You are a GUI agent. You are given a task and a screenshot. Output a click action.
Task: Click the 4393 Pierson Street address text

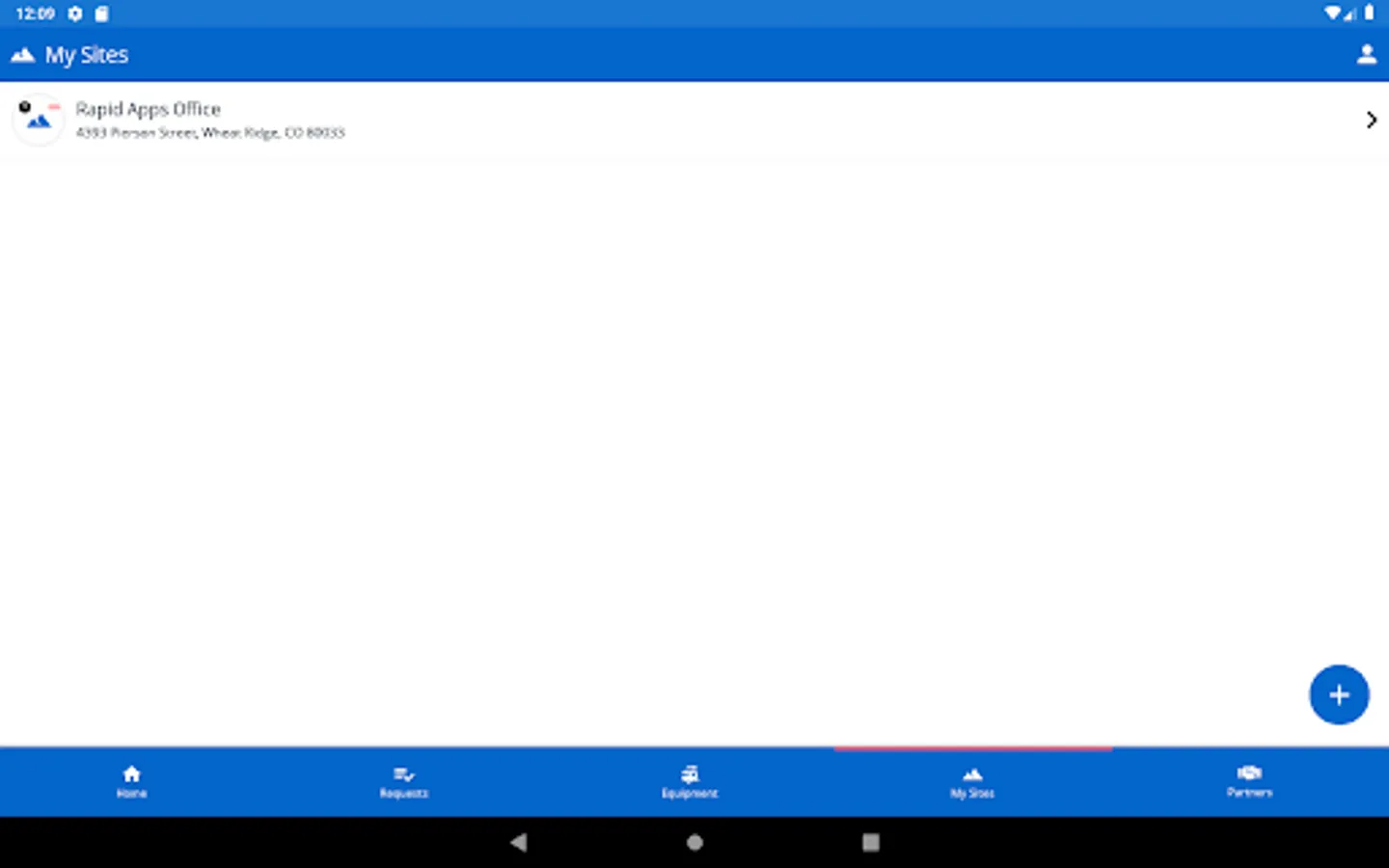click(210, 133)
